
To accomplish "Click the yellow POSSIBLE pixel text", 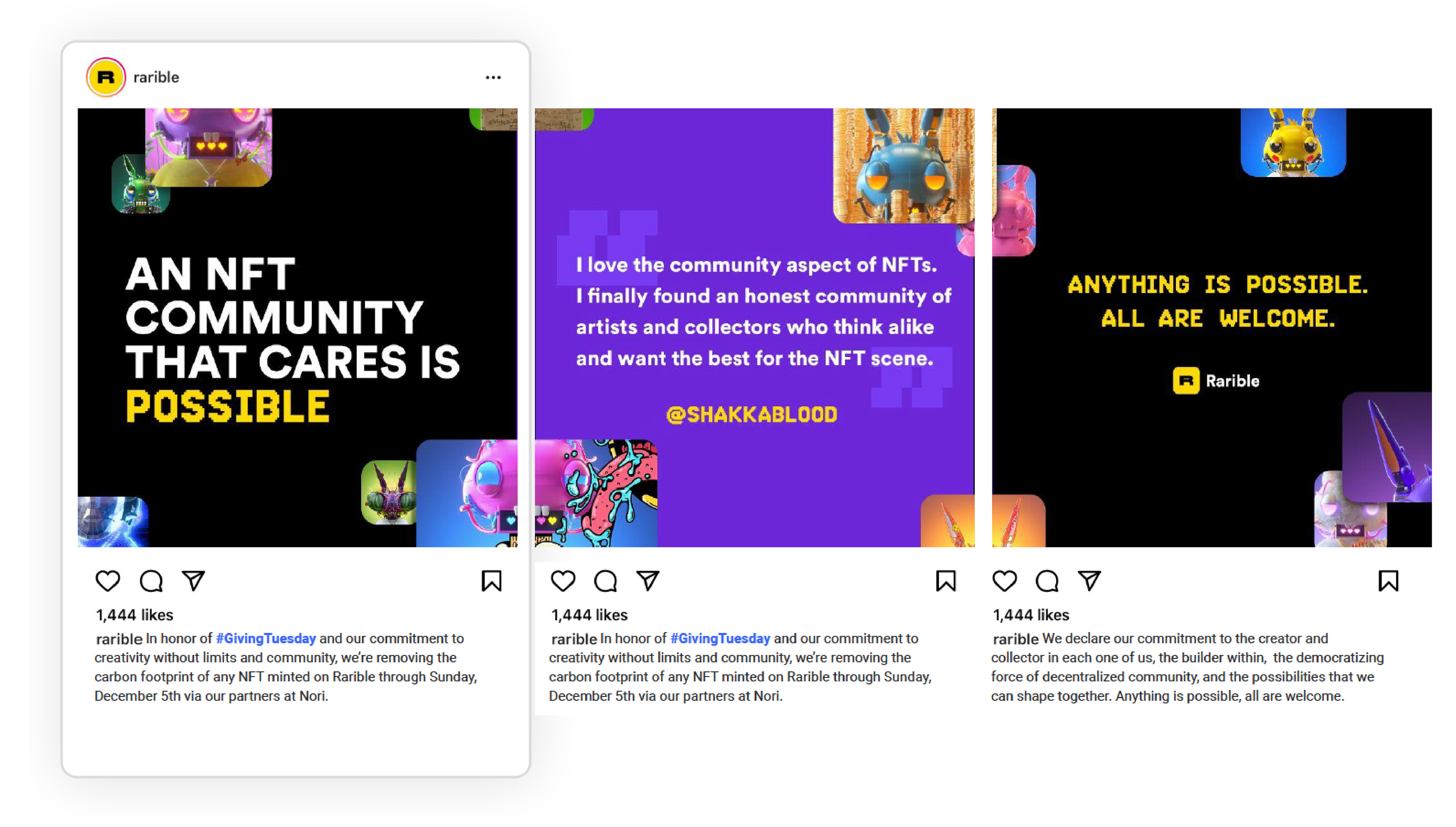I will coord(227,406).
